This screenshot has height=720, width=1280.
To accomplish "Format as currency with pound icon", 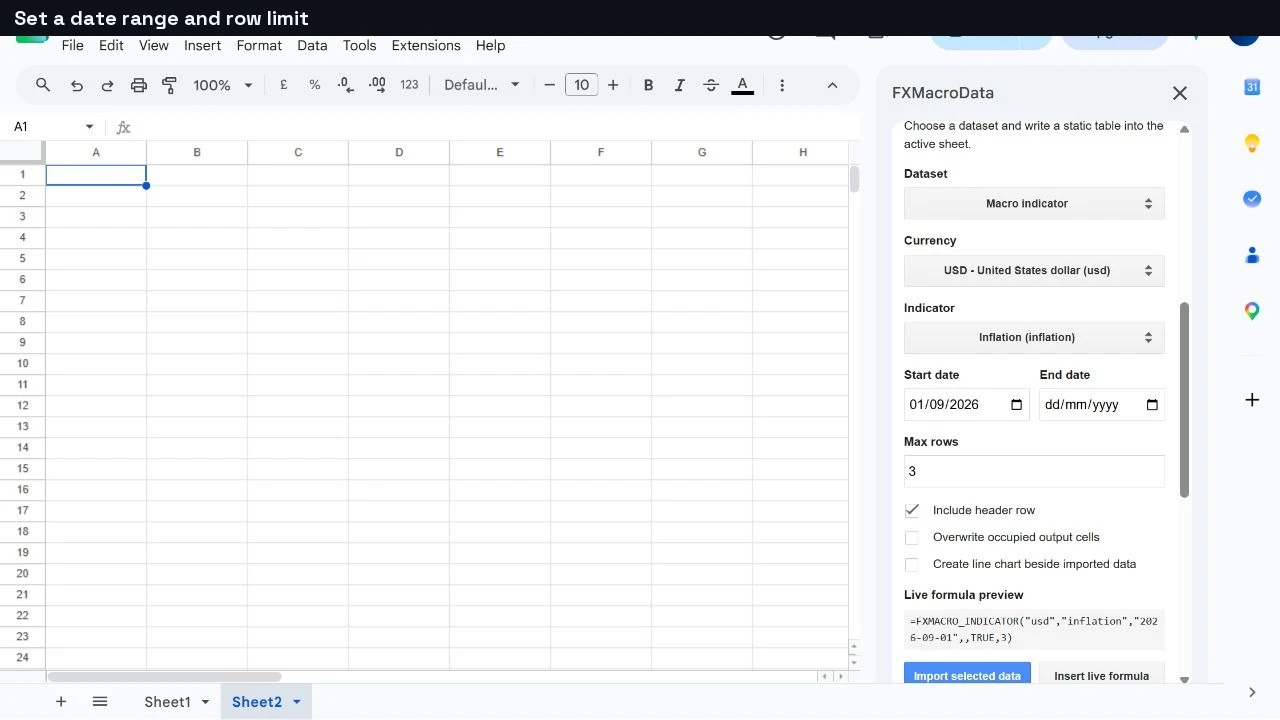I will [284, 85].
